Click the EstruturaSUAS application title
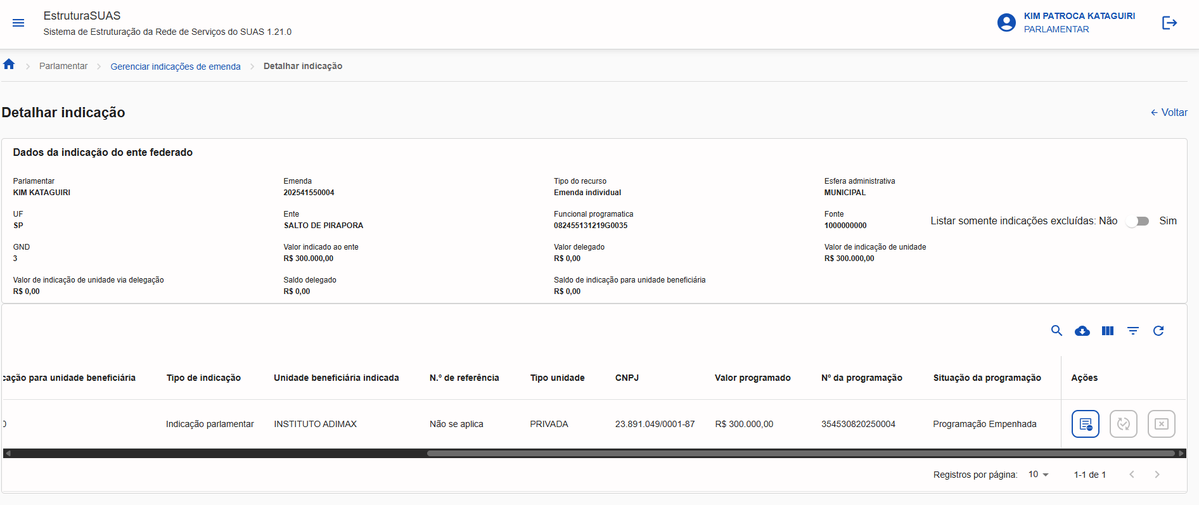This screenshot has width=1199, height=505. point(82,16)
